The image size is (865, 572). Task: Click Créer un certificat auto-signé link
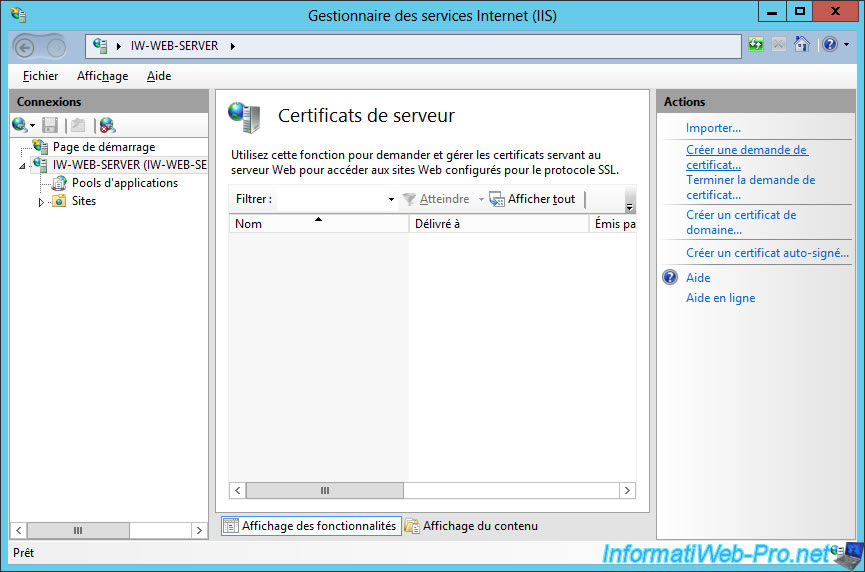767,253
